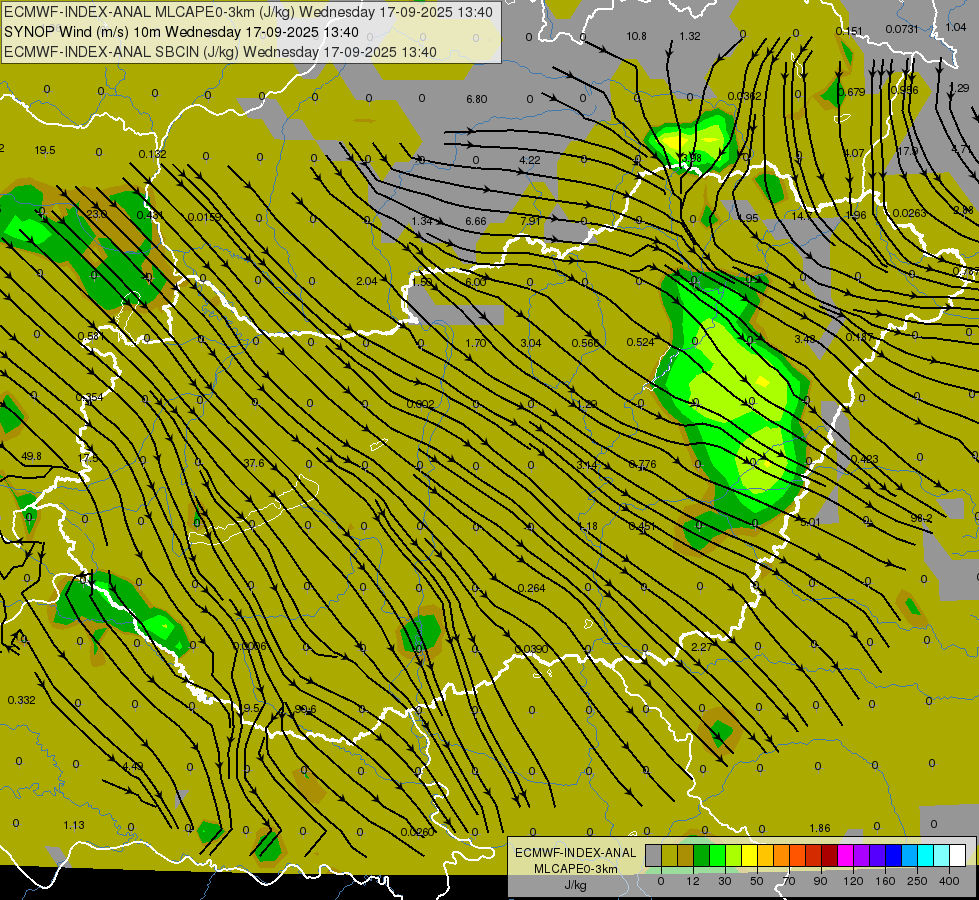Click the map value 99.6
The width and height of the screenshot is (979, 900).
[x=305, y=710]
